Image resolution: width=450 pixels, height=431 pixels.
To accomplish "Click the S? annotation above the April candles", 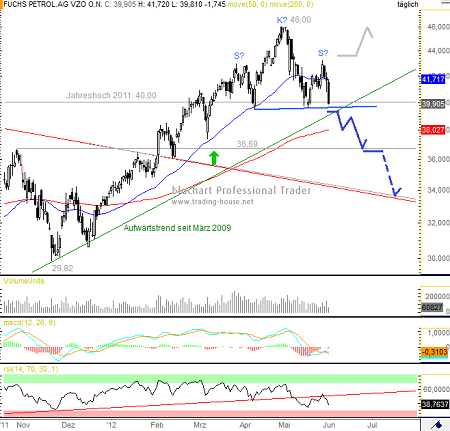I will (239, 56).
